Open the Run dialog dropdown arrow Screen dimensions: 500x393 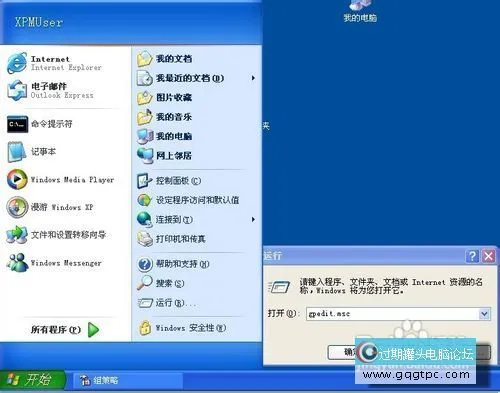tap(484, 314)
